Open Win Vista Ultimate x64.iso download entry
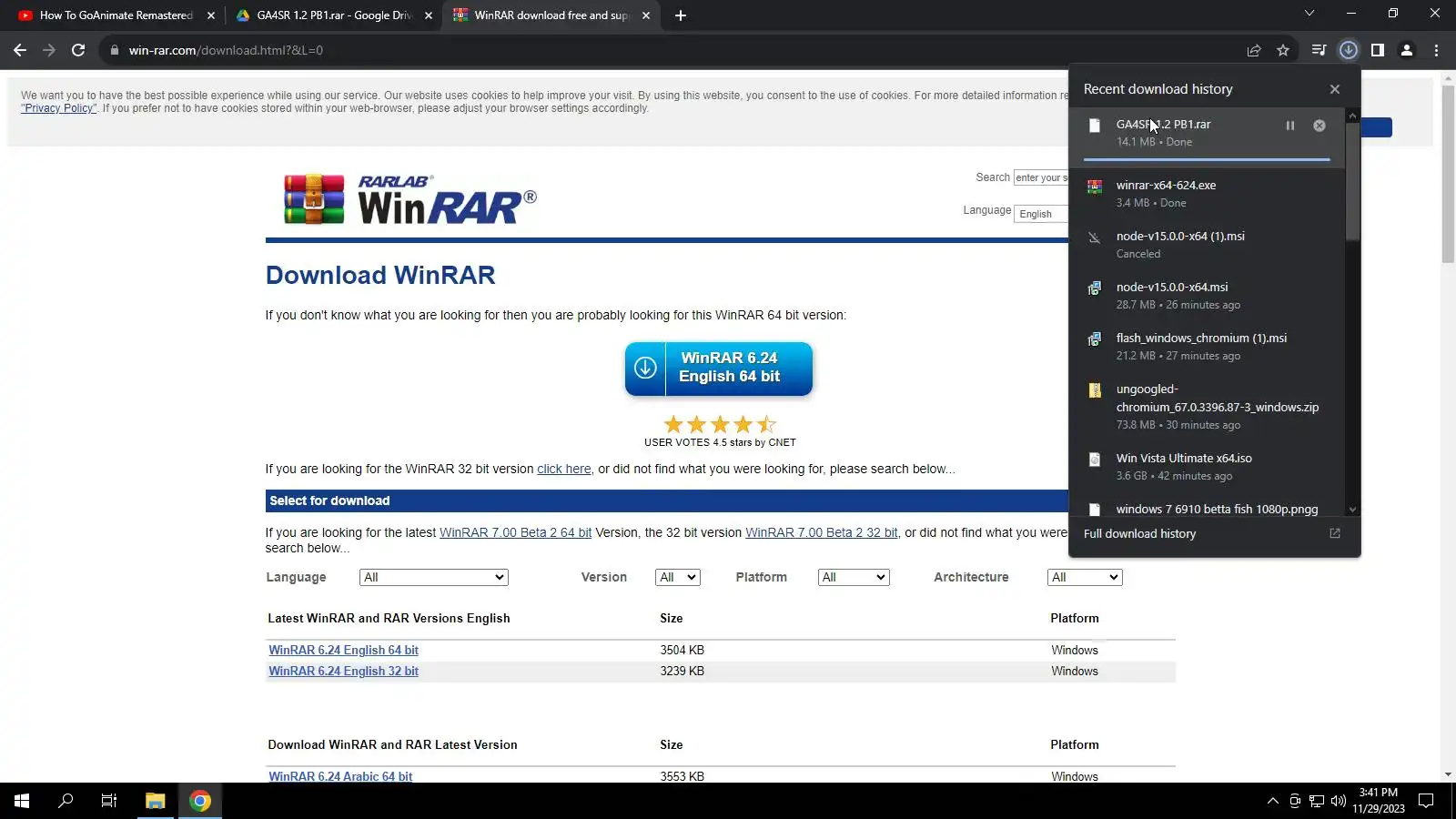The image size is (1456, 819). coord(1207,466)
